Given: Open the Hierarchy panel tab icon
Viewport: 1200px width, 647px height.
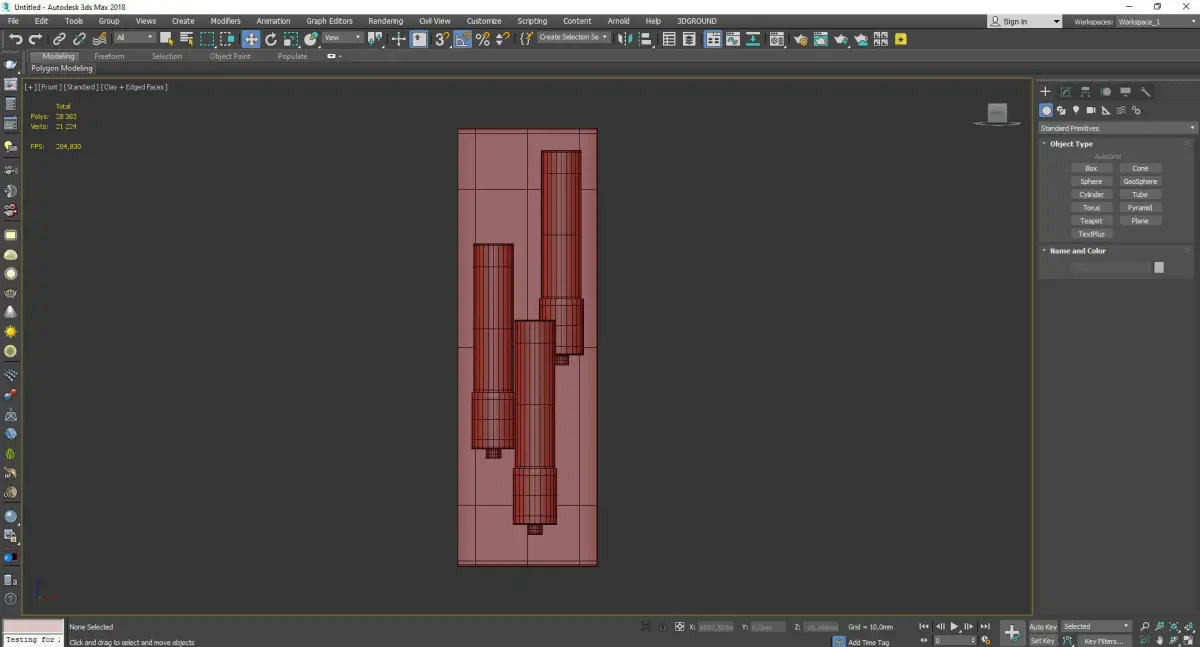Looking at the screenshot, I should tap(1085, 91).
